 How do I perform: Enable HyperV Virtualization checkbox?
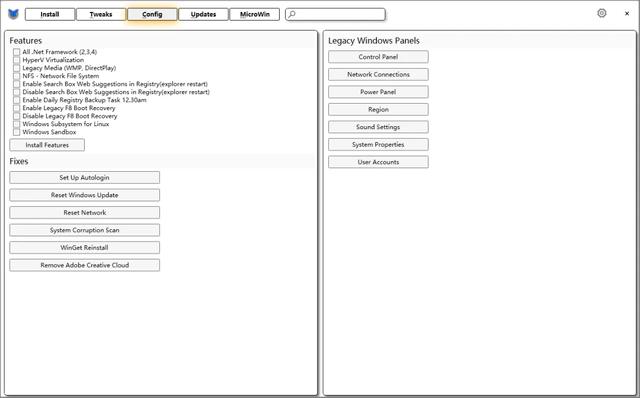click(16, 60)
